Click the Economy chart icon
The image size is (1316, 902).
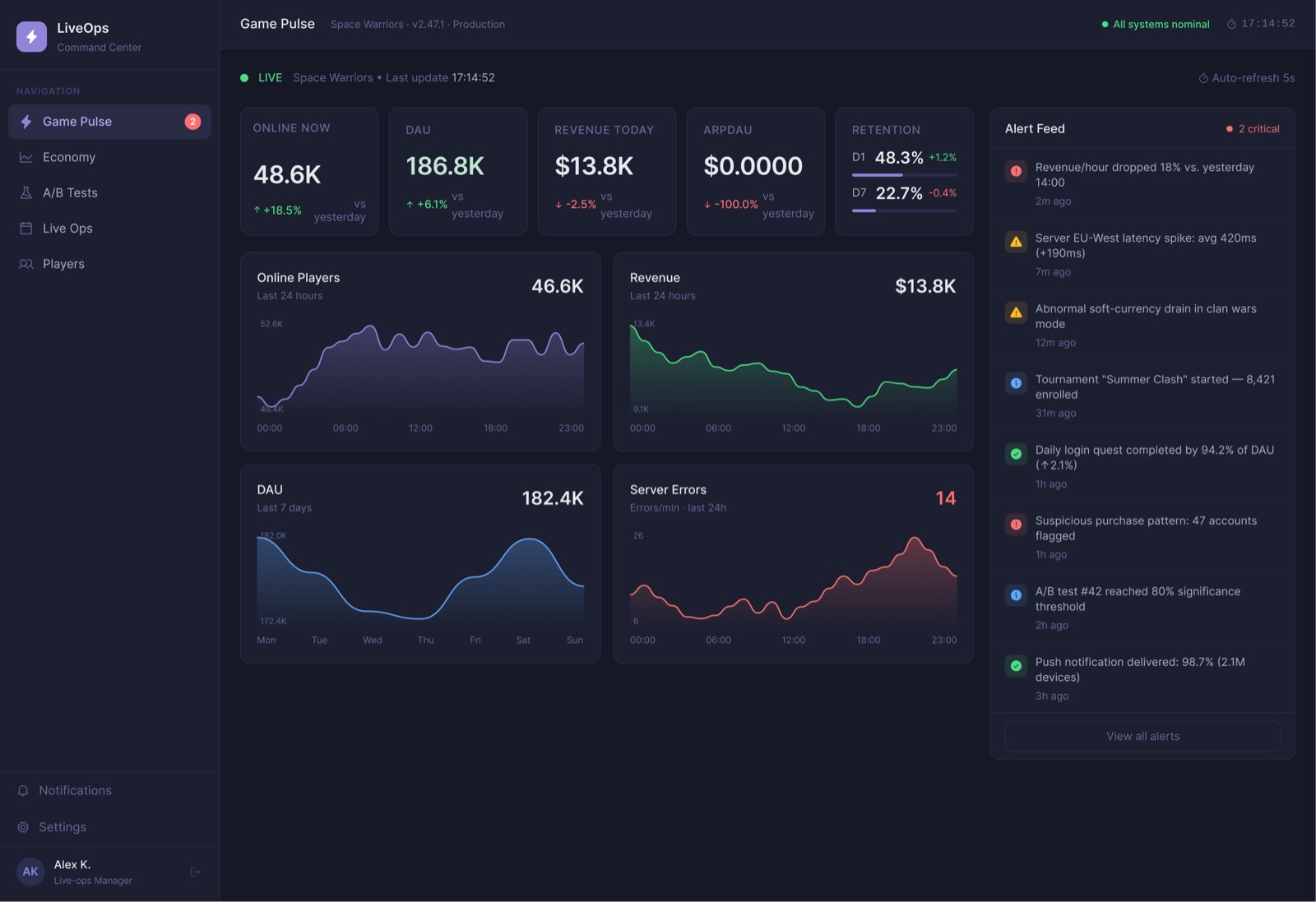[x=26, y=157]
